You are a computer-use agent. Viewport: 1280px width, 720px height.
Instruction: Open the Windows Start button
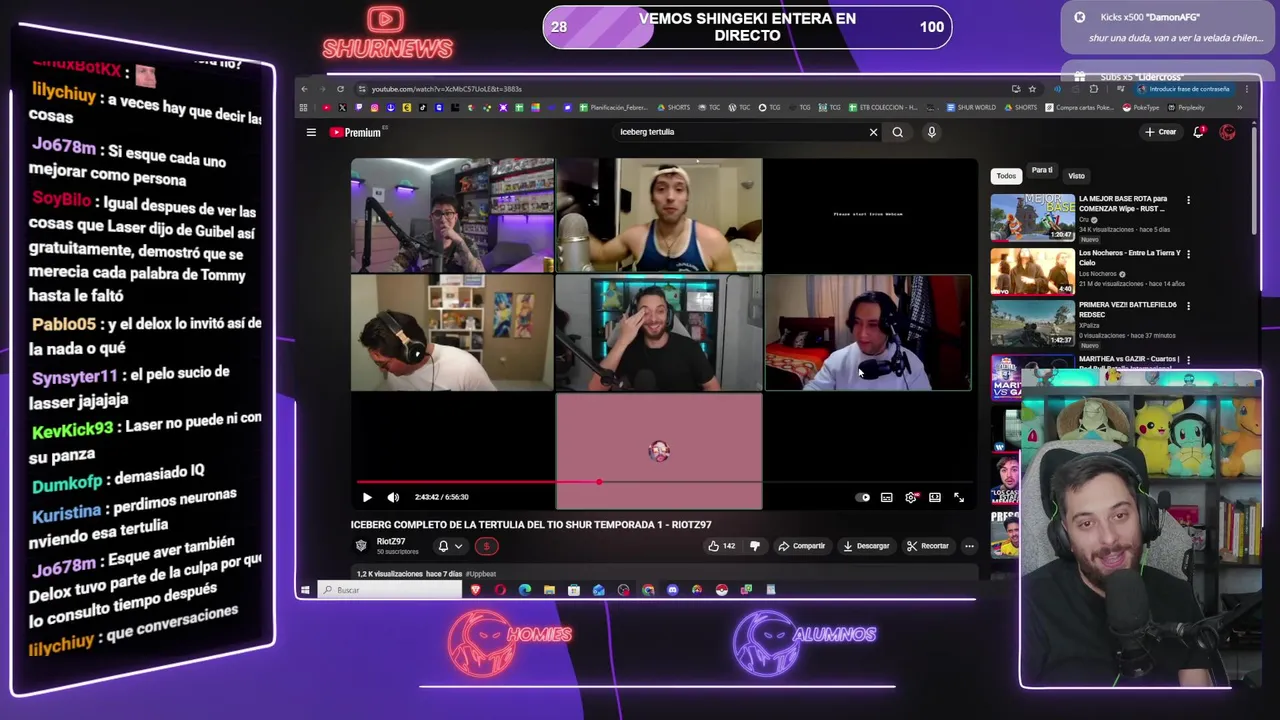coord(305,590)
